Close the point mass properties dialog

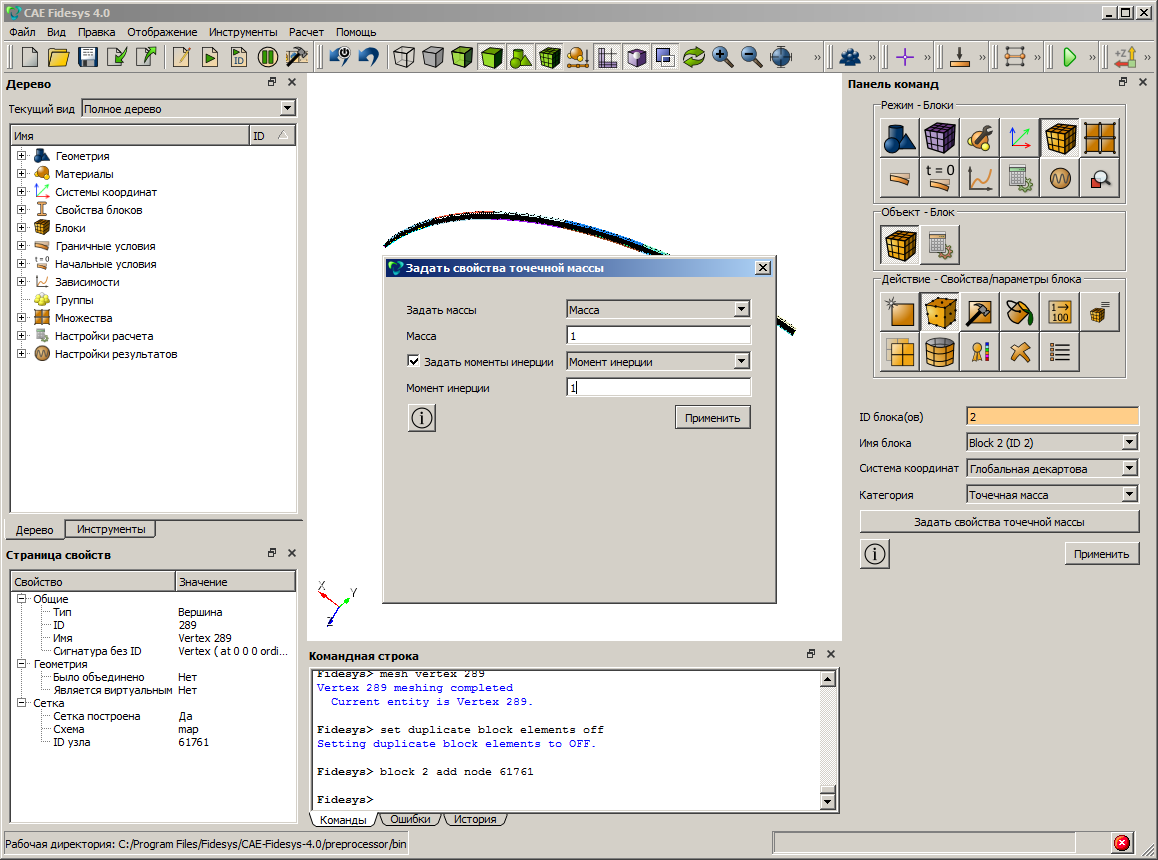coord(763,267)
